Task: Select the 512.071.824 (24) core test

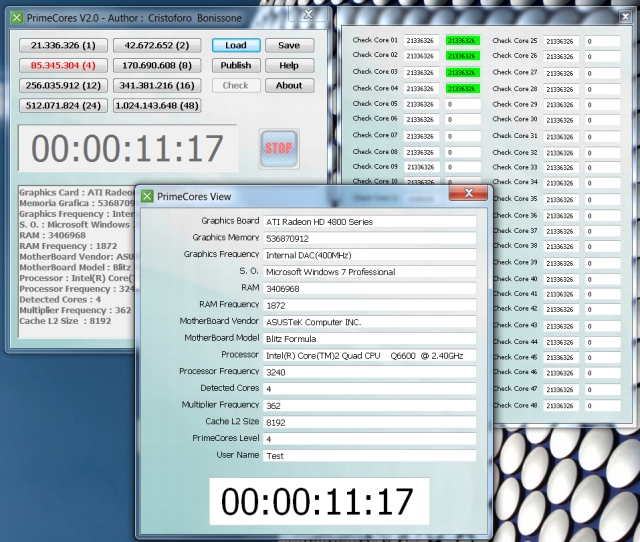Action: (x=63, y=105)
